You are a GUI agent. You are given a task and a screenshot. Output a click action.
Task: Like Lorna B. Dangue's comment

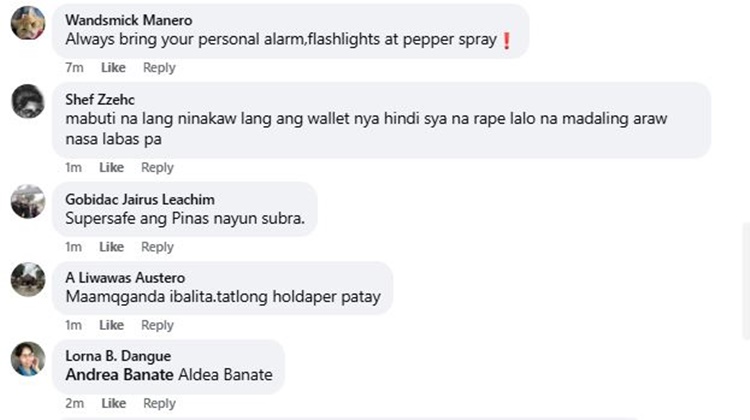tap(113, 403)
